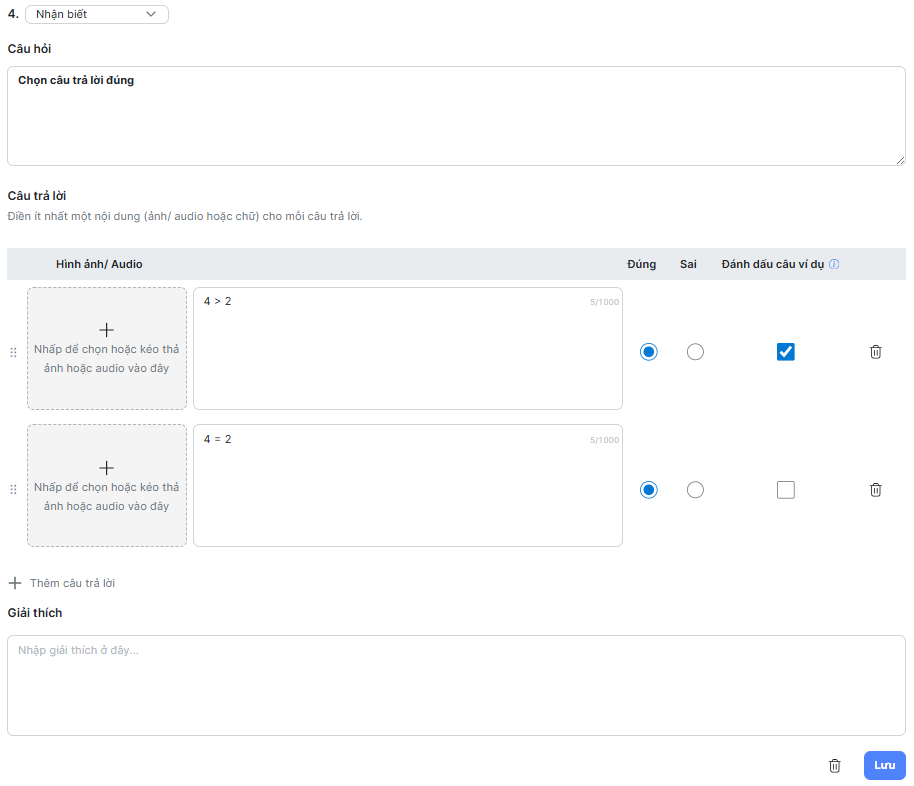The image size is (914, 786).
Task: Check example mark for "4 = 2" answer
Action: tap(786, 490)
